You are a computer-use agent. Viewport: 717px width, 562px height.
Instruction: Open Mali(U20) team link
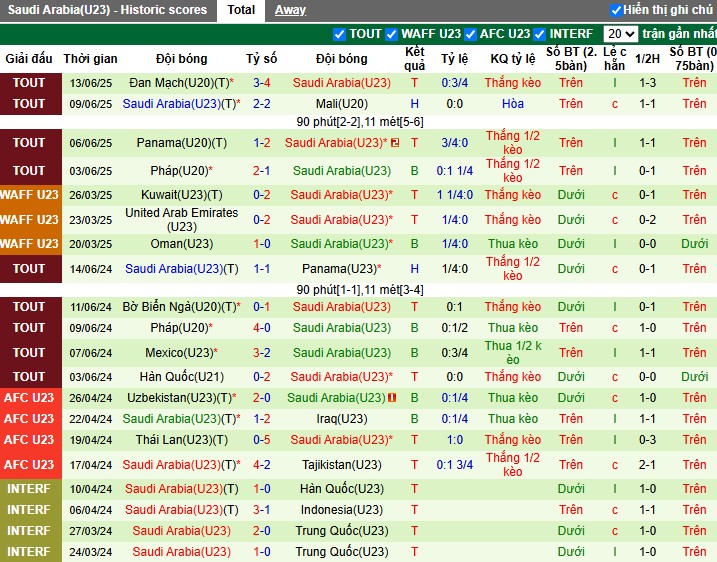342,104
